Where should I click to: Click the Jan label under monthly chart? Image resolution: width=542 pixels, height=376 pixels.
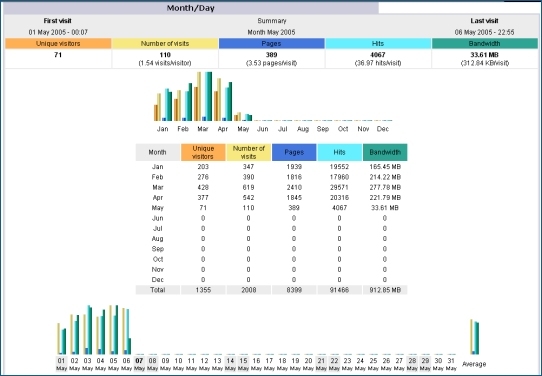pos(162,129)
